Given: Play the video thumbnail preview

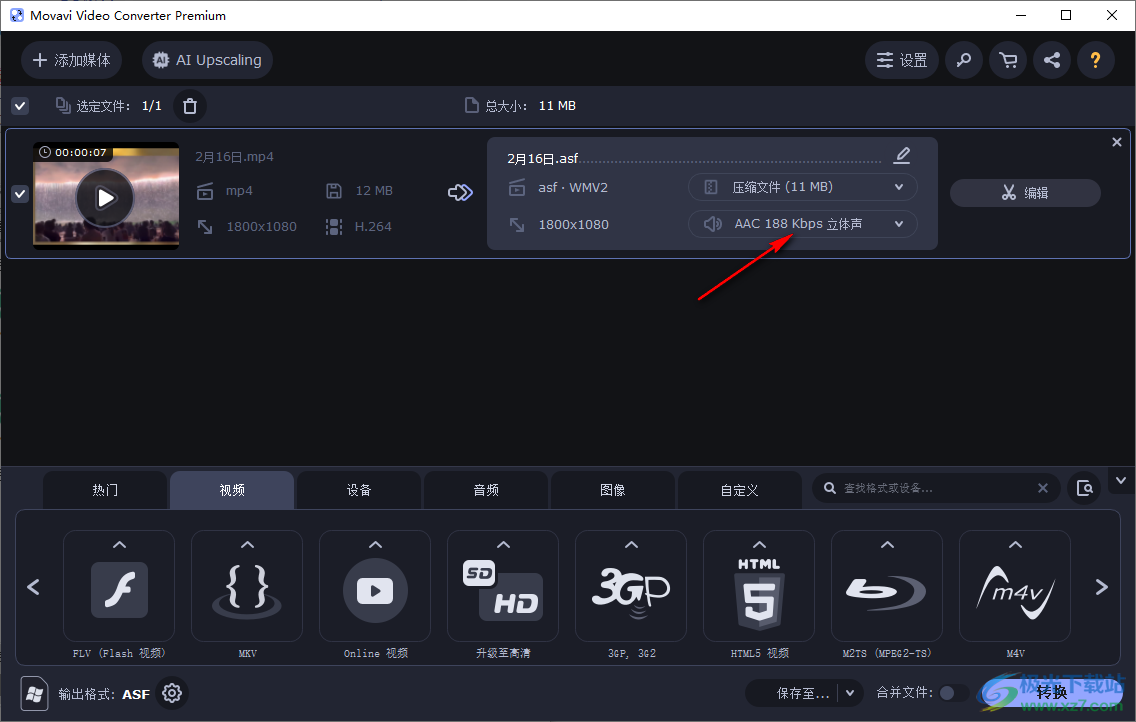Looking at the screenshot, I should [x=105, y=197].
